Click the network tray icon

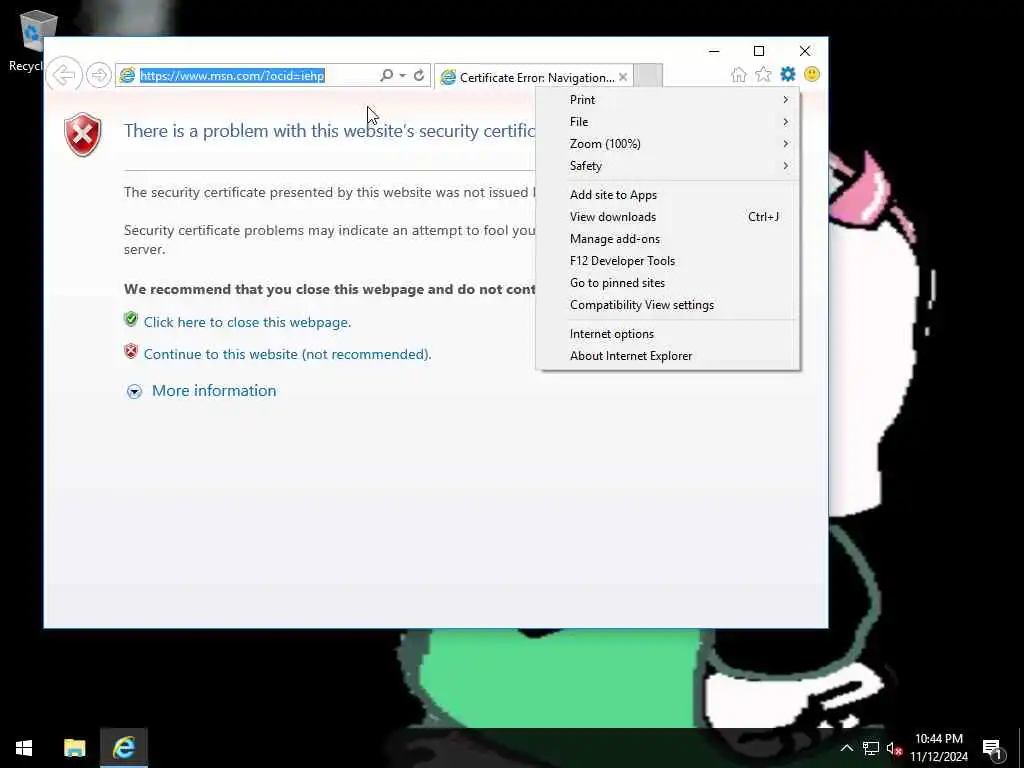[x=871, y=748]
